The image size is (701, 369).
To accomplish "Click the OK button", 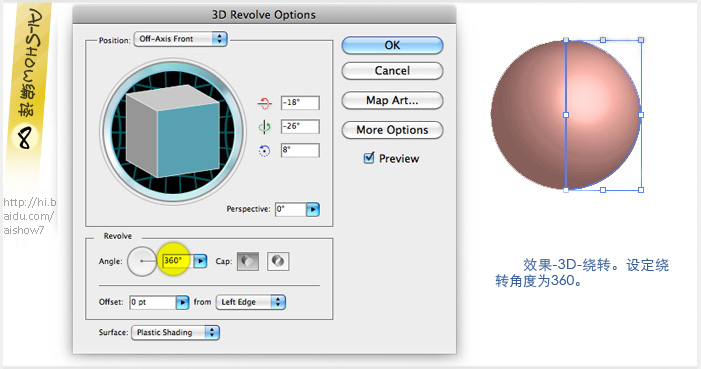I will [392, 45].
